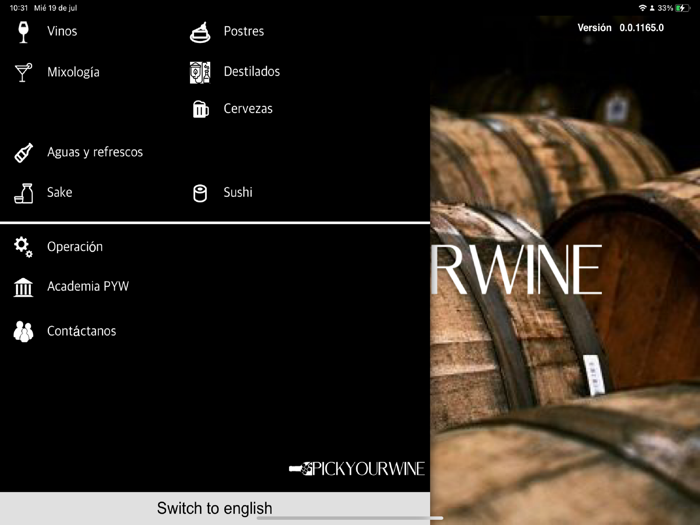Viewport: 700px width, 525px height.
Task: Open the Vinos menu entry
Action: [x=62, y=31]
